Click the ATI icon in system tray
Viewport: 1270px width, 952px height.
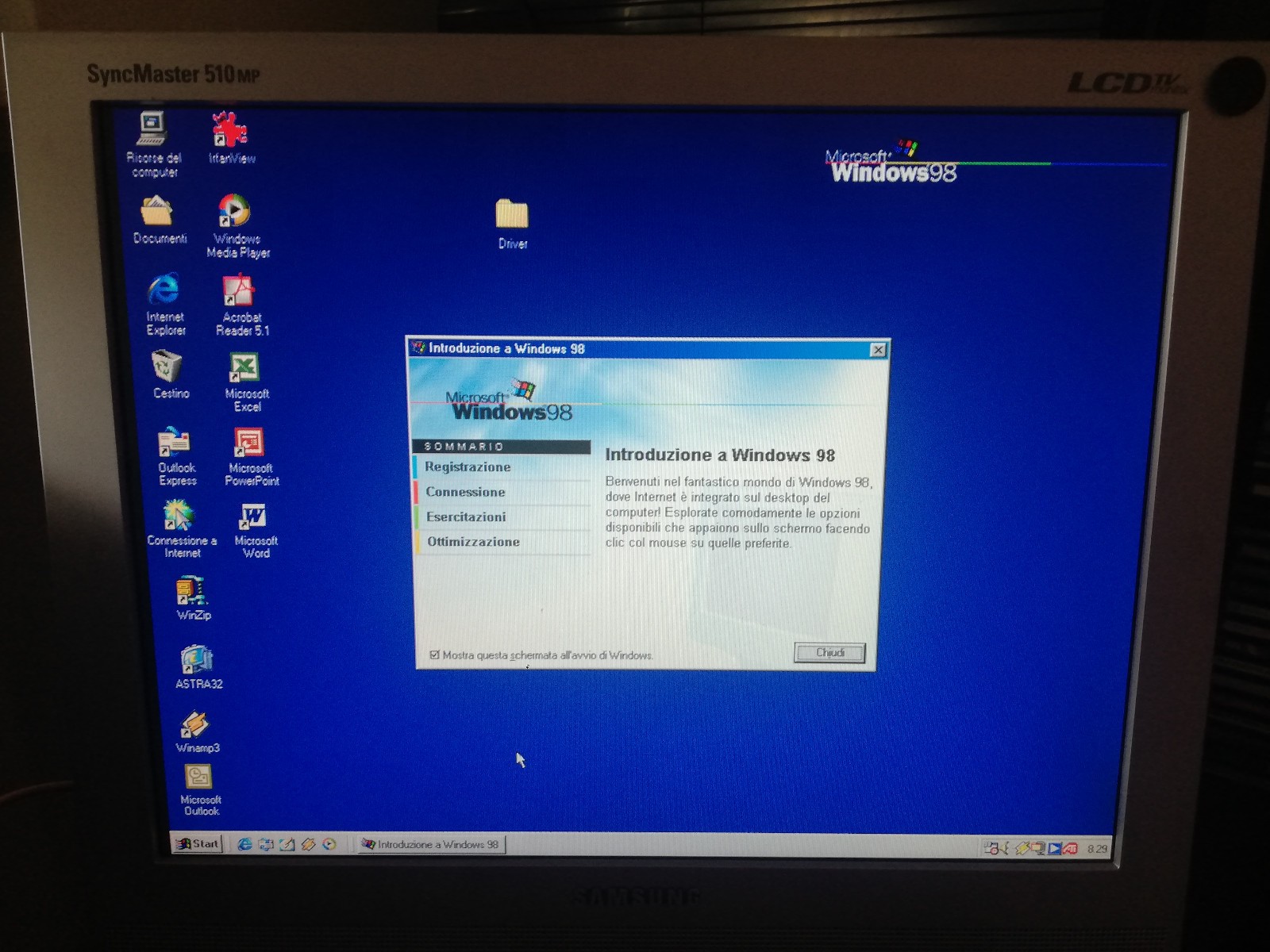point(1071,848)
